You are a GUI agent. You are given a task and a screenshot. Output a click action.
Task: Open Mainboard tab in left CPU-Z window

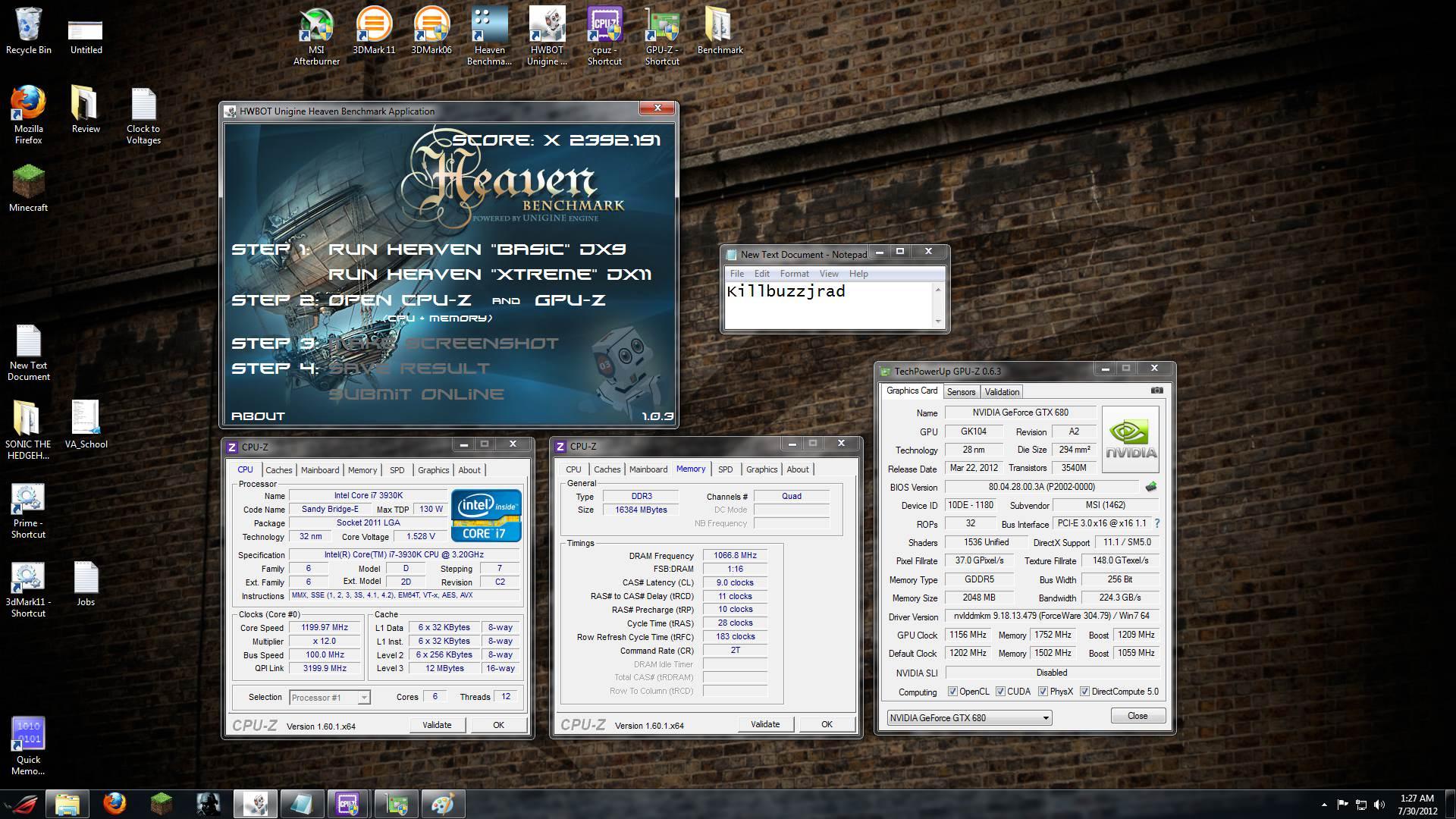point(320,470)
